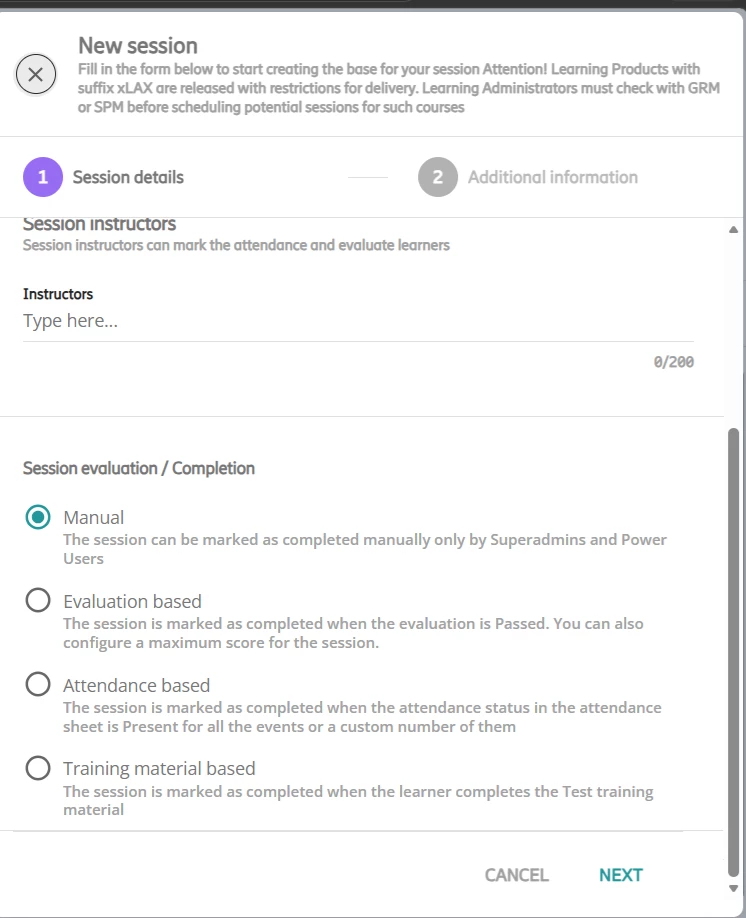Click the scroll up arrow icon
The height and width of the screenshot is (918, 746).
733,230
